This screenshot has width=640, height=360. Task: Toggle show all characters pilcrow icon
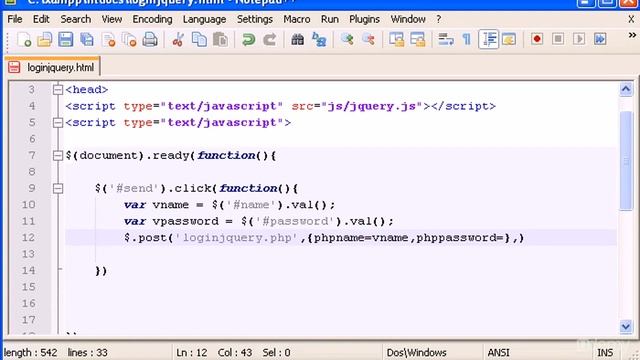click(x=467, y=40)
